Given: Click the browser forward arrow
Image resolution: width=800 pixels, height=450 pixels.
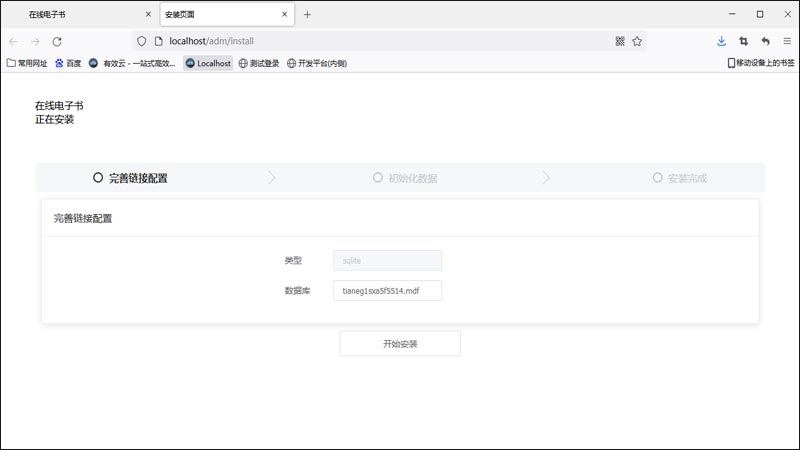Looking at the screenshot, I should click(x=35, y=41).
